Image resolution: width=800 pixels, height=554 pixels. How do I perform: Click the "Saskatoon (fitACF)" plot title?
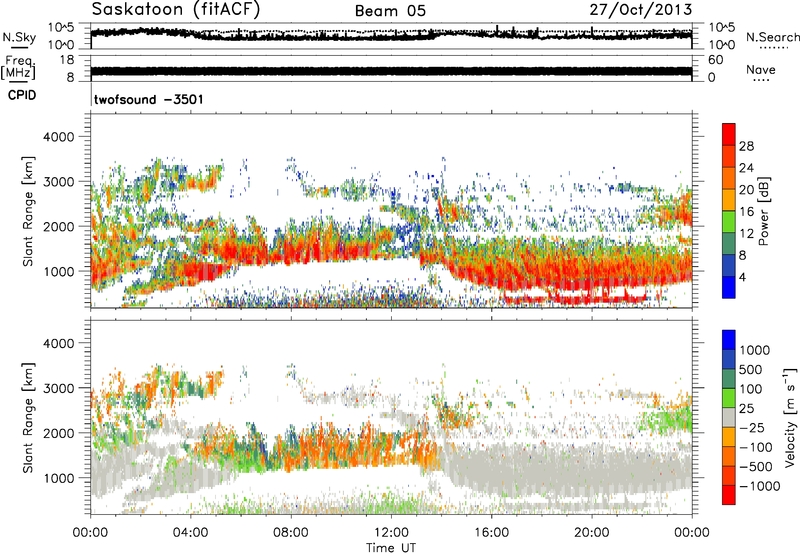pyautogui.click(x=176, y=9)
